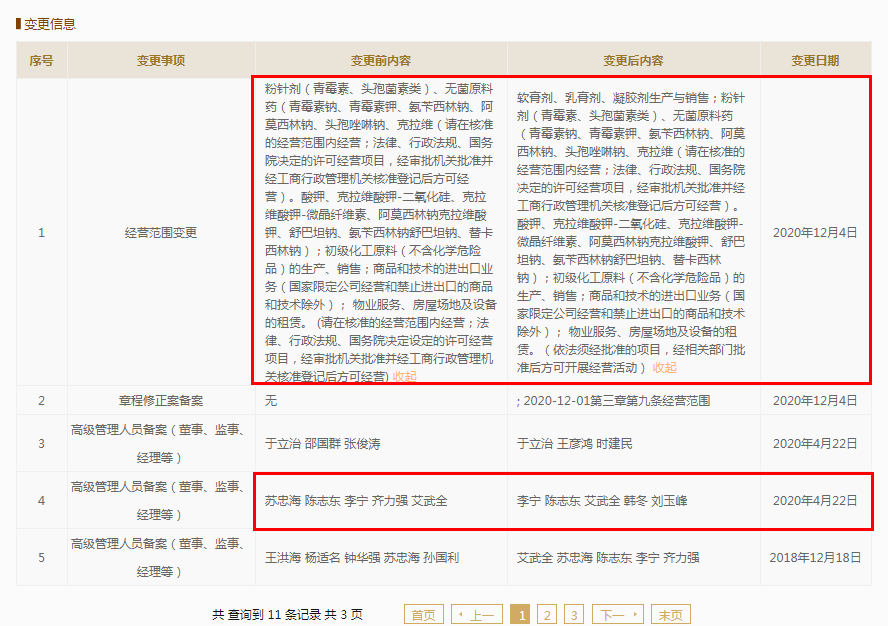Select row 5 高级管理人员备案 item cell
Viewport: 888px width, 626px height.
point(161,557)
